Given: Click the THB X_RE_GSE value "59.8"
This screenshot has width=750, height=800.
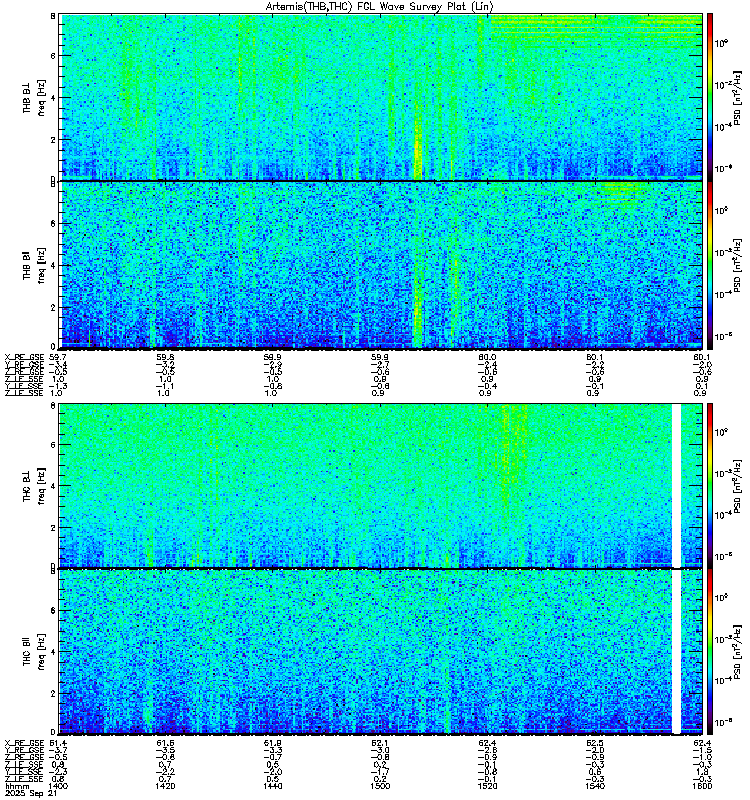Looking at the screenshot, I should [x=166, y=357].
